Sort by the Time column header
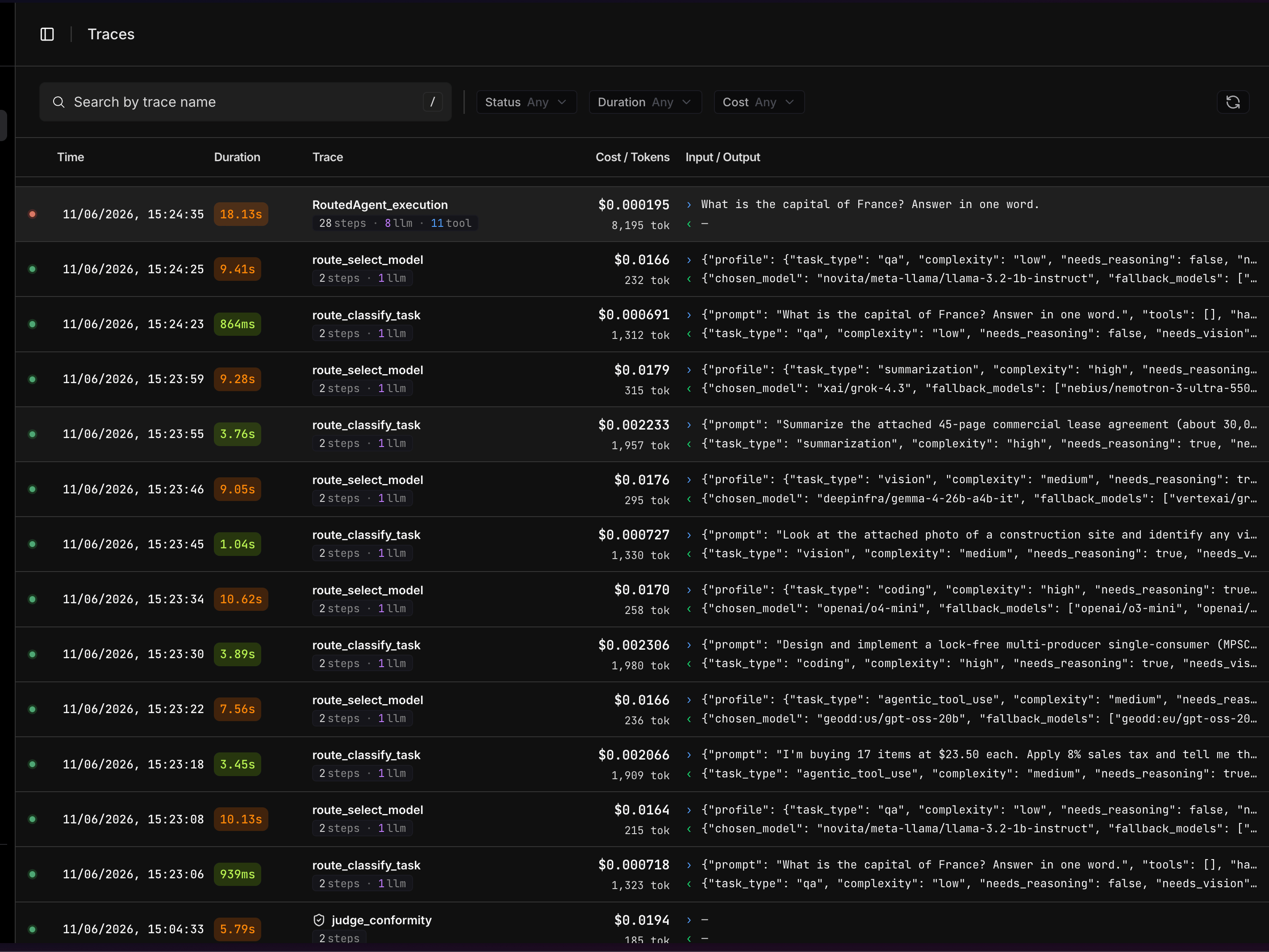1269x952 pixels. pos(71,157)
